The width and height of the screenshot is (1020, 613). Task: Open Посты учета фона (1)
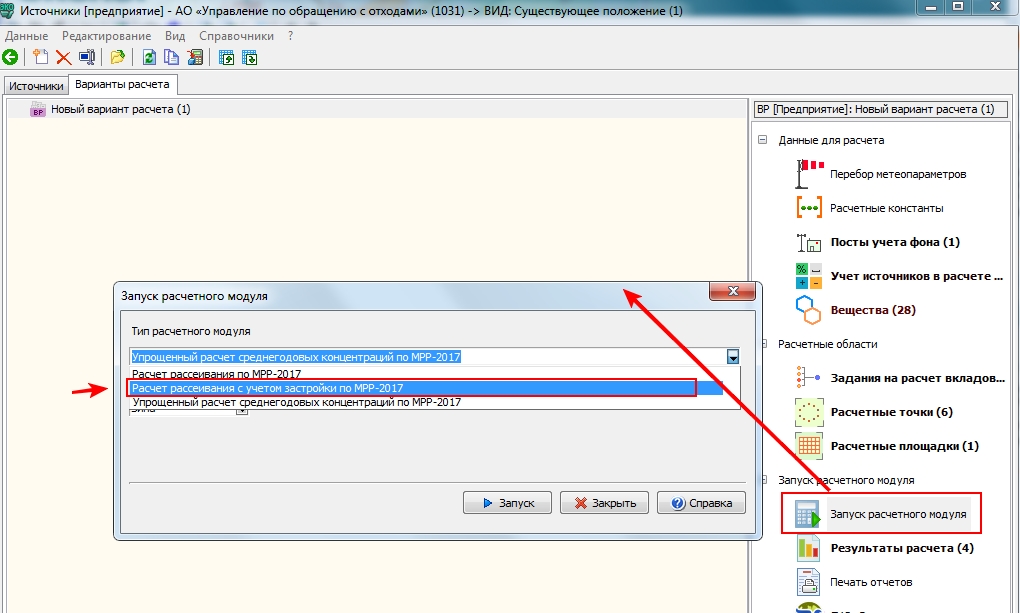click(895, 242)
